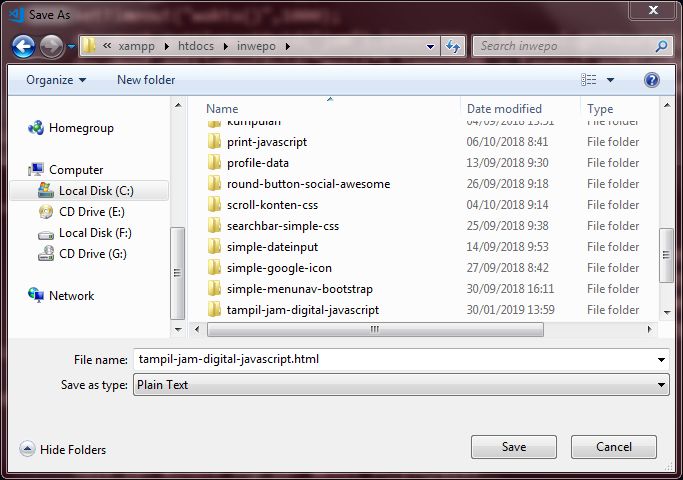The image size is (683, 480).
Task: Click file list vertical scrollbar thumb
Action: (x=666, y=255)
